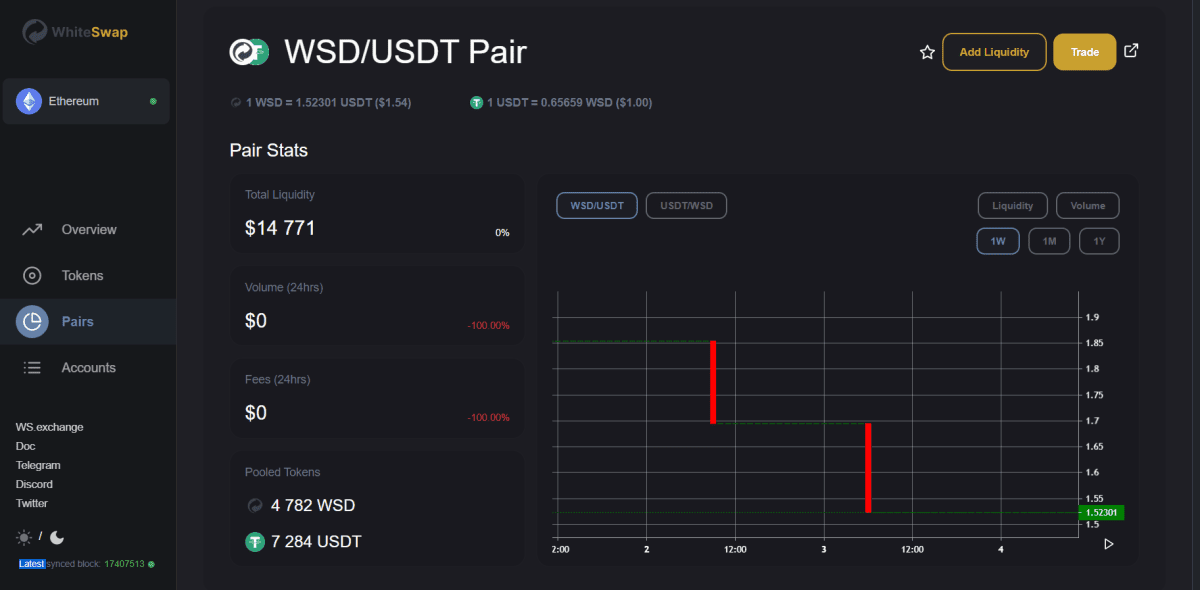
Task: Click the sun icon for light theme
Action: click(x=23, y=537)
